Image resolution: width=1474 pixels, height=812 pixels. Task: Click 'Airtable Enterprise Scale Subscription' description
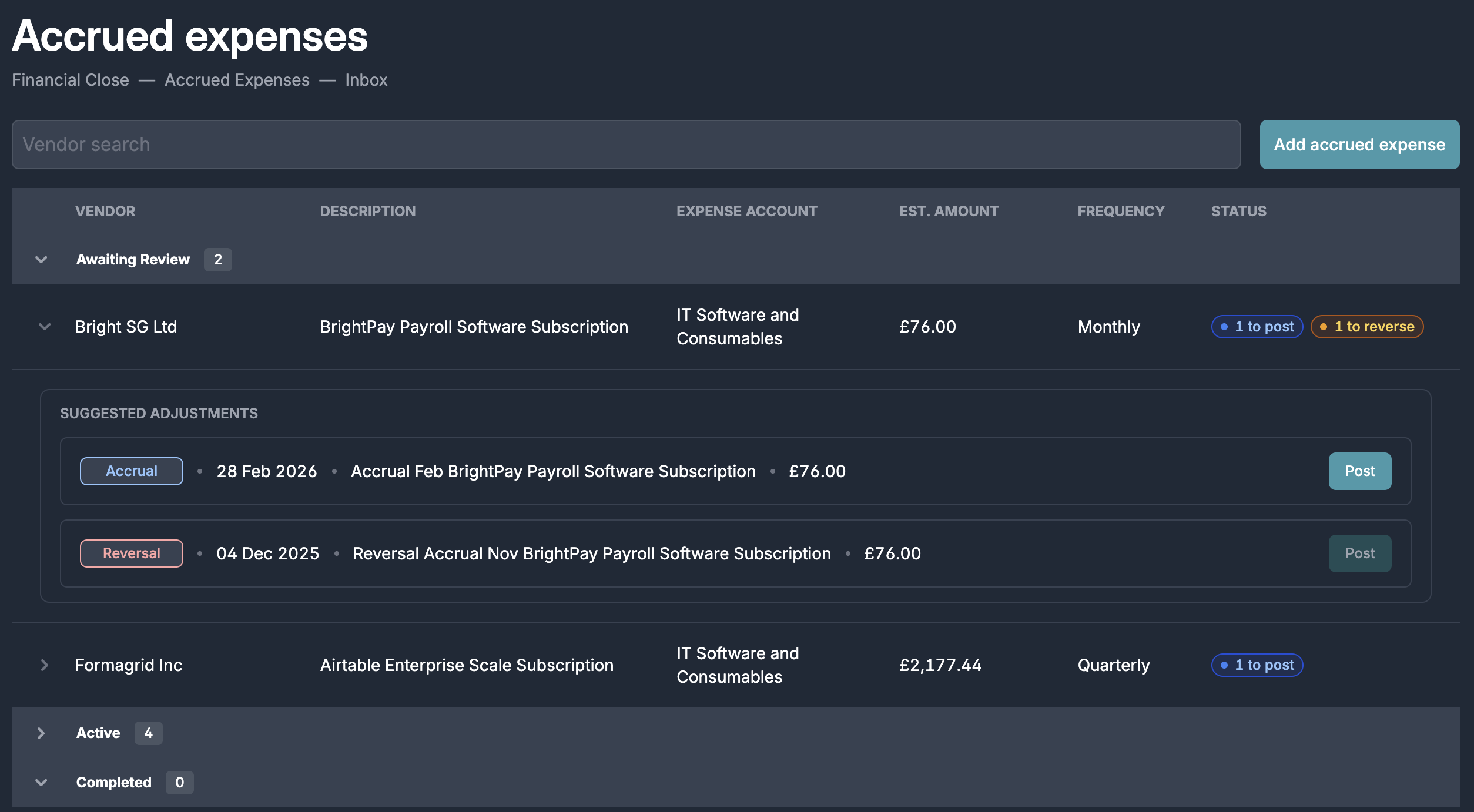coord(467,665)
